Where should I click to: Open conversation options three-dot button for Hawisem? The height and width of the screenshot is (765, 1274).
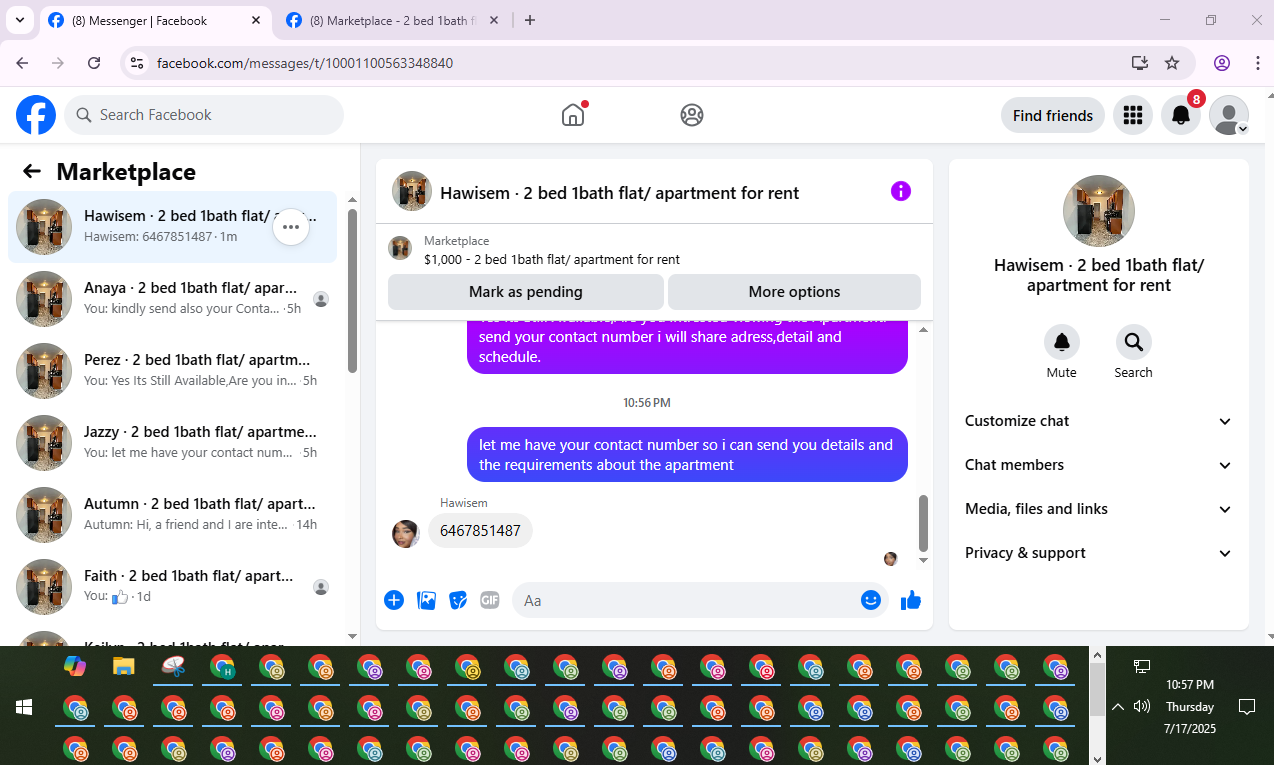click(291, 227)
